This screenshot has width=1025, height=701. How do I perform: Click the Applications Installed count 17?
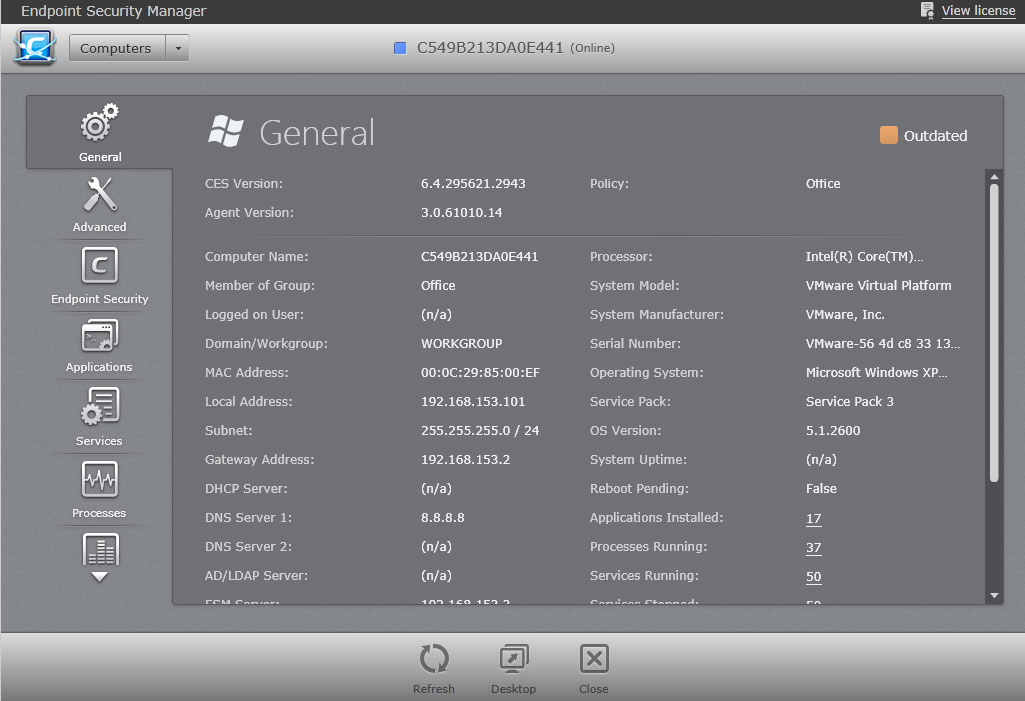[813, 519]
